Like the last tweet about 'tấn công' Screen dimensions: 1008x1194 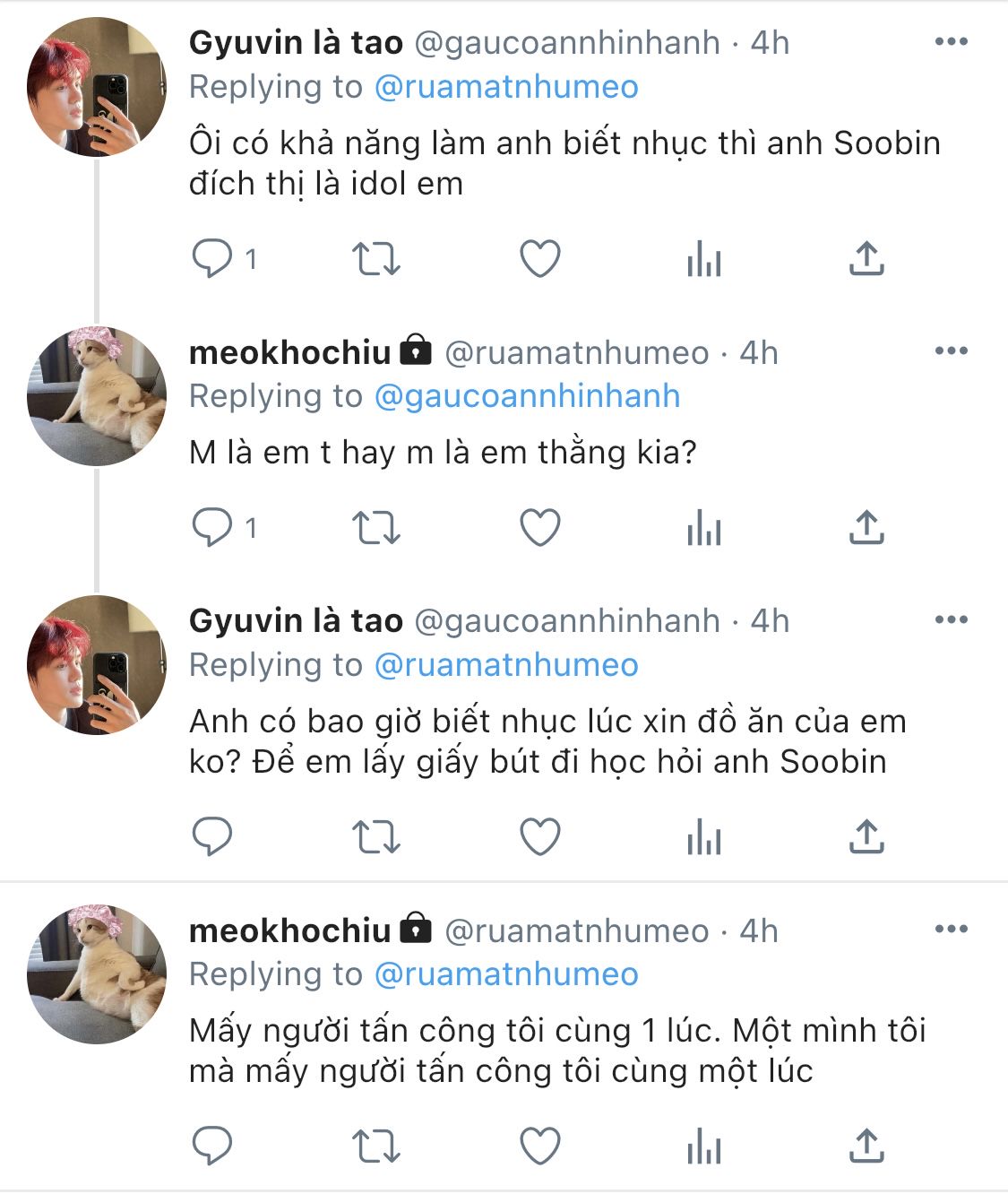(540, 1146)
